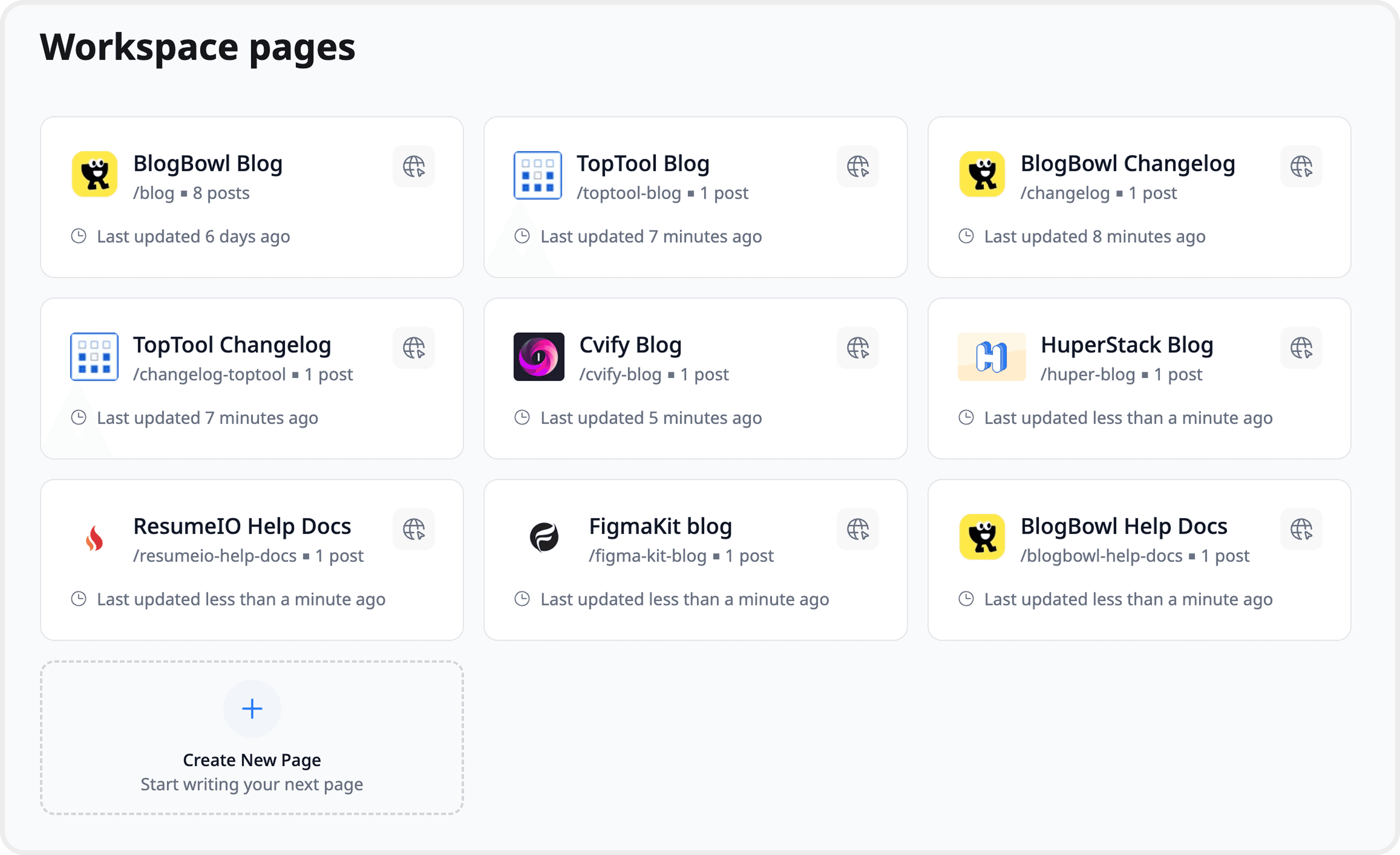The width and height of the screenshot is (1400, 855).
Task: Click globe icon on BlogBowl Help Docs
Action: tap(1301, 529)
